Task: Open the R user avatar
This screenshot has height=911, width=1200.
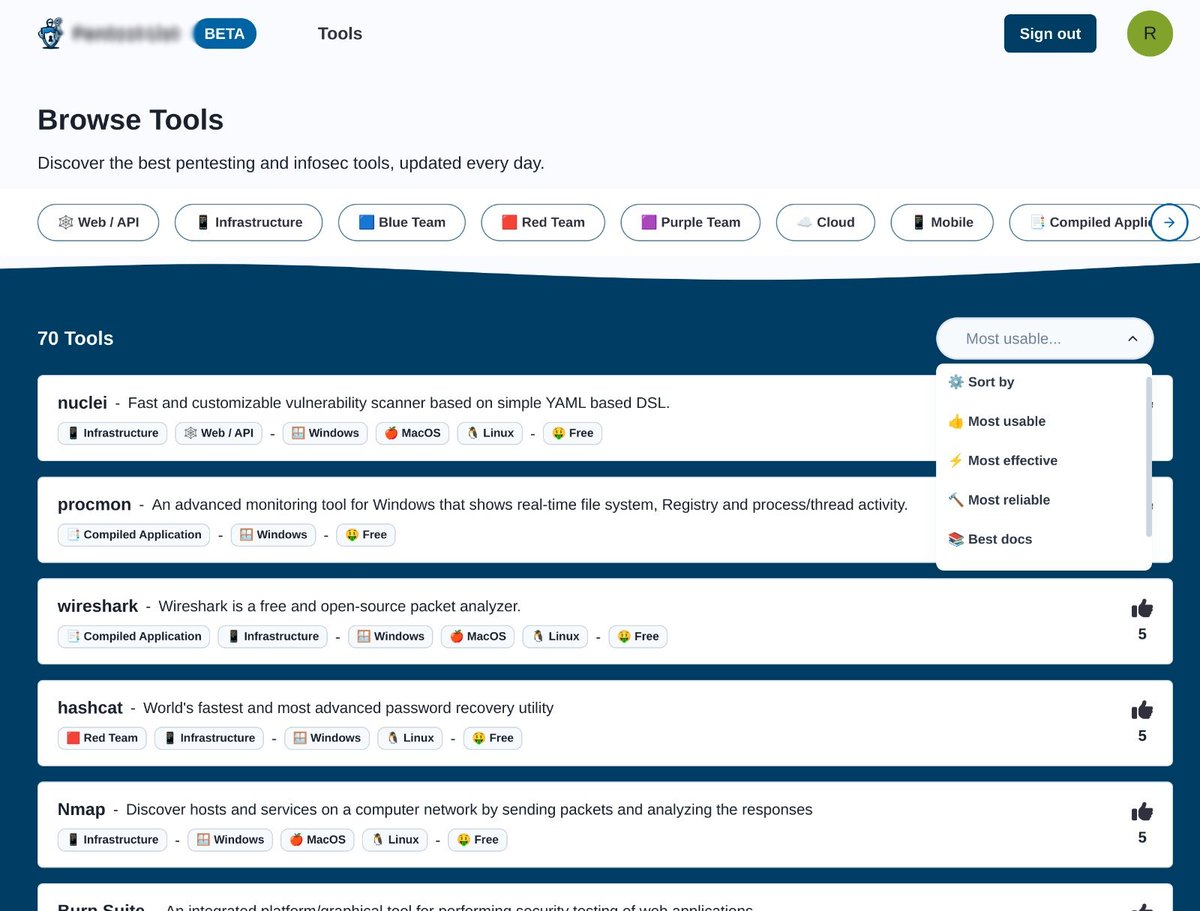Action: (1150, 33)
